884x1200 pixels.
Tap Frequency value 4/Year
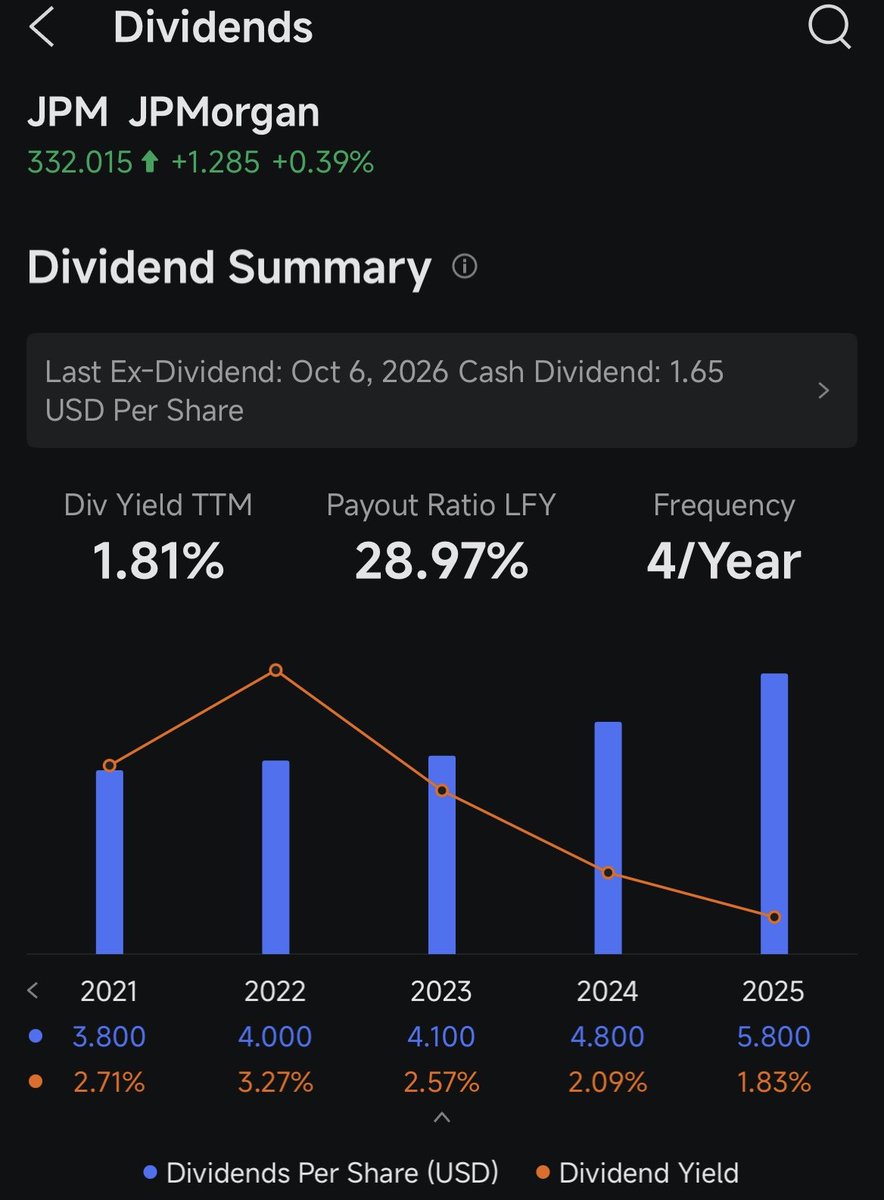[724, 561]
